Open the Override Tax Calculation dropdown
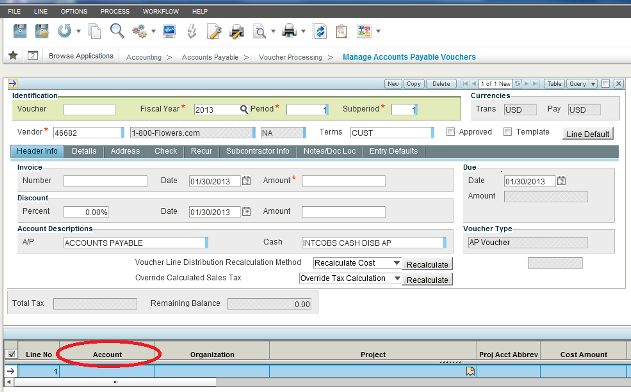This screenshot has width=631, height=392. point(397,278)
